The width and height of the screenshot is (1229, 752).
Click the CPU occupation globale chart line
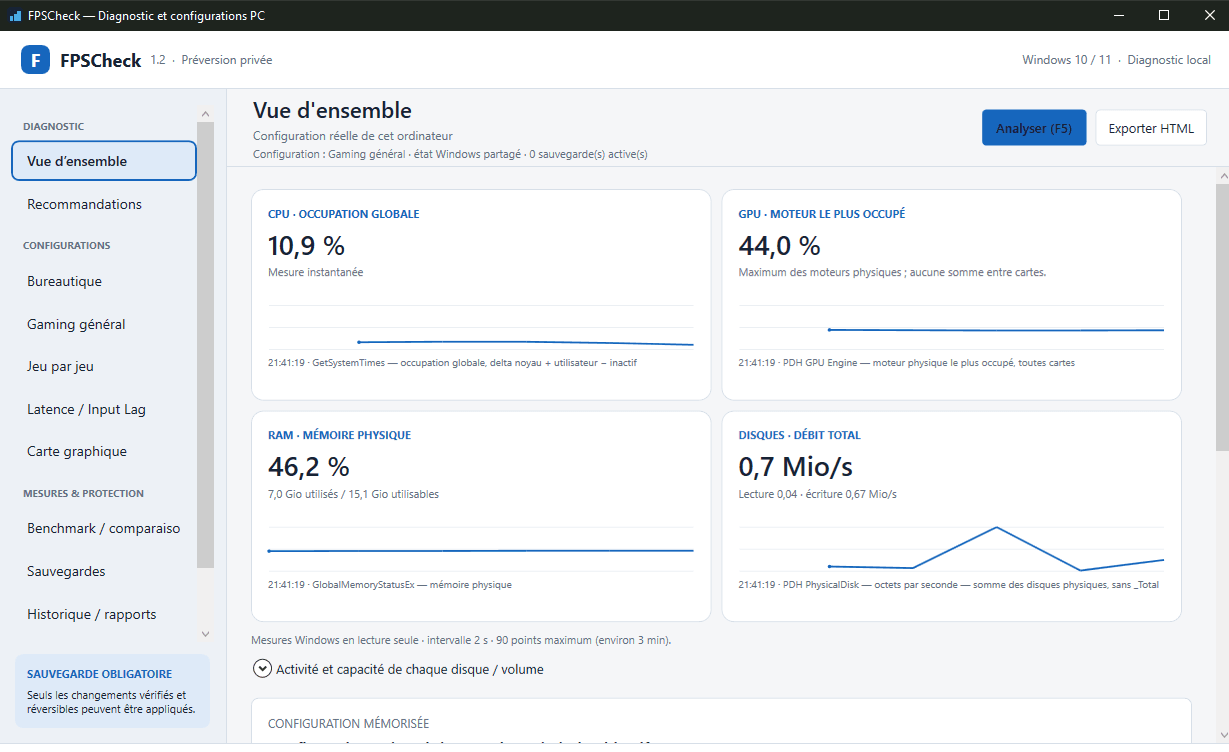pyautogui.click(x=525, y=343)
